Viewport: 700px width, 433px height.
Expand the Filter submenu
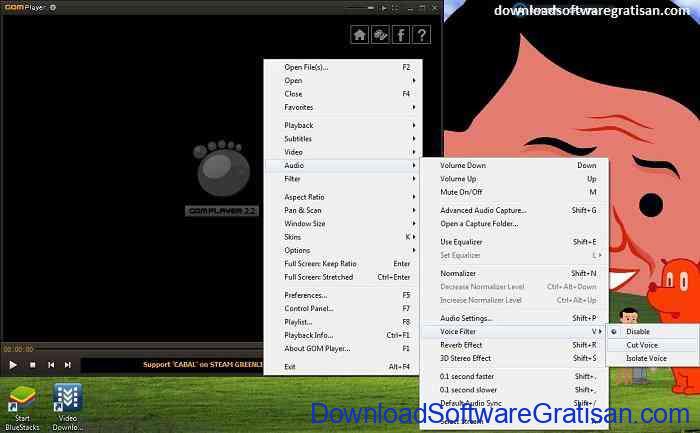tap(342, 179)
